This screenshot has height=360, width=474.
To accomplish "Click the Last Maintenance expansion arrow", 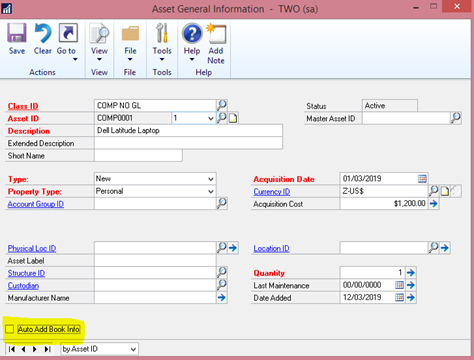I will (x=411, y=285).
